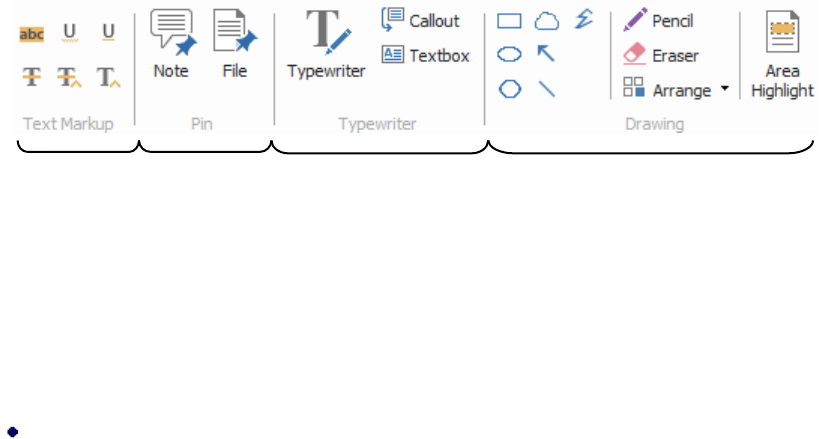Select the text Highlight markup tool
The image size is (819, 439).
(32, 34)
